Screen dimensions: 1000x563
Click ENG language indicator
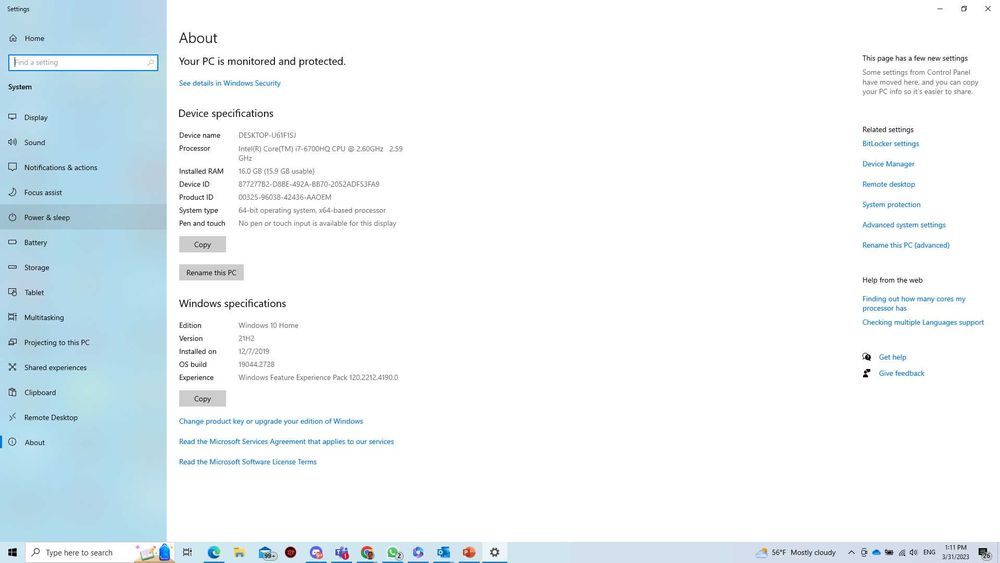point(929,553)
